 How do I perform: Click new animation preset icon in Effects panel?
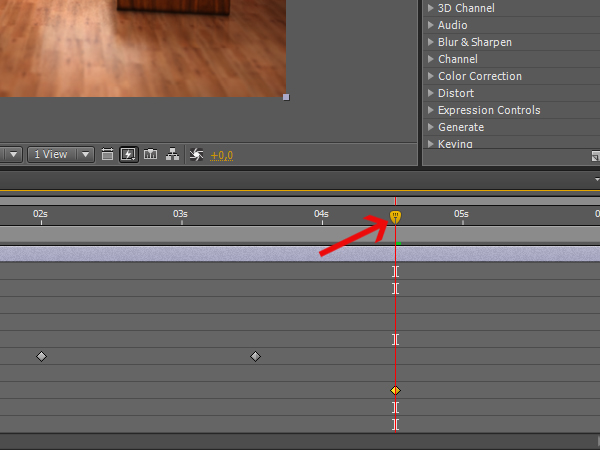point(595,156)
